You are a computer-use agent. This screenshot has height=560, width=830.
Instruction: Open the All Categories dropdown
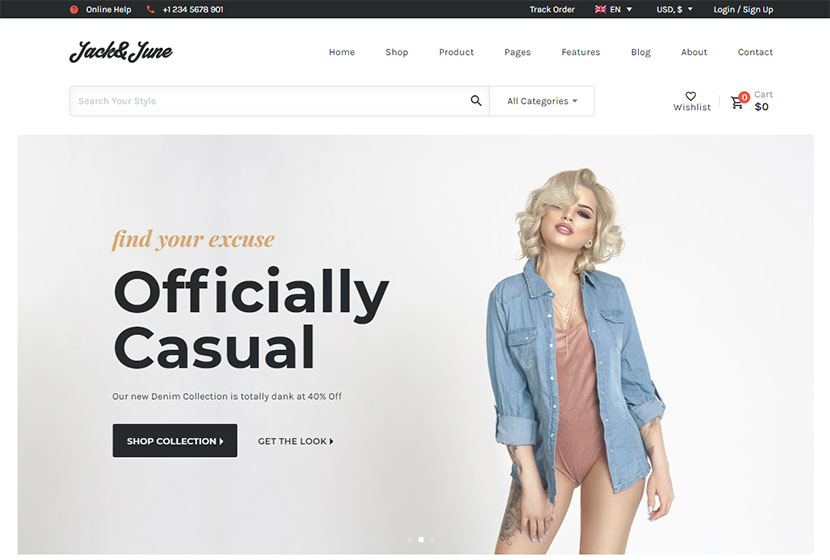click(542, 101)
